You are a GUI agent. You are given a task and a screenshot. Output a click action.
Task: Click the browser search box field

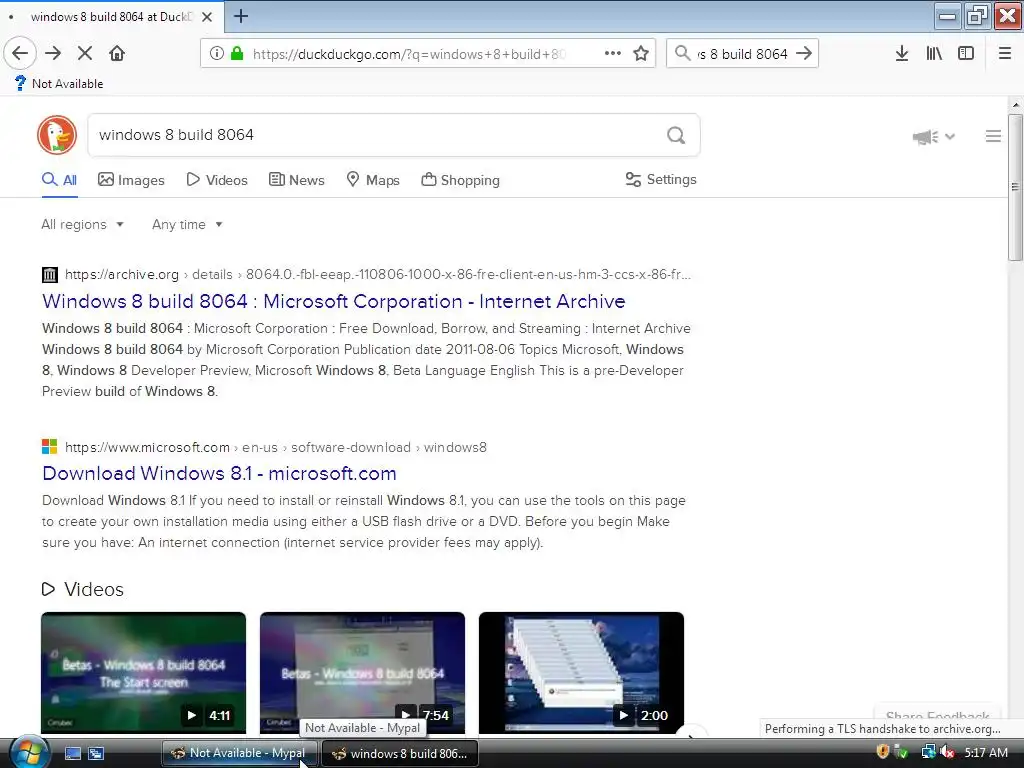[x=743, y=54]
